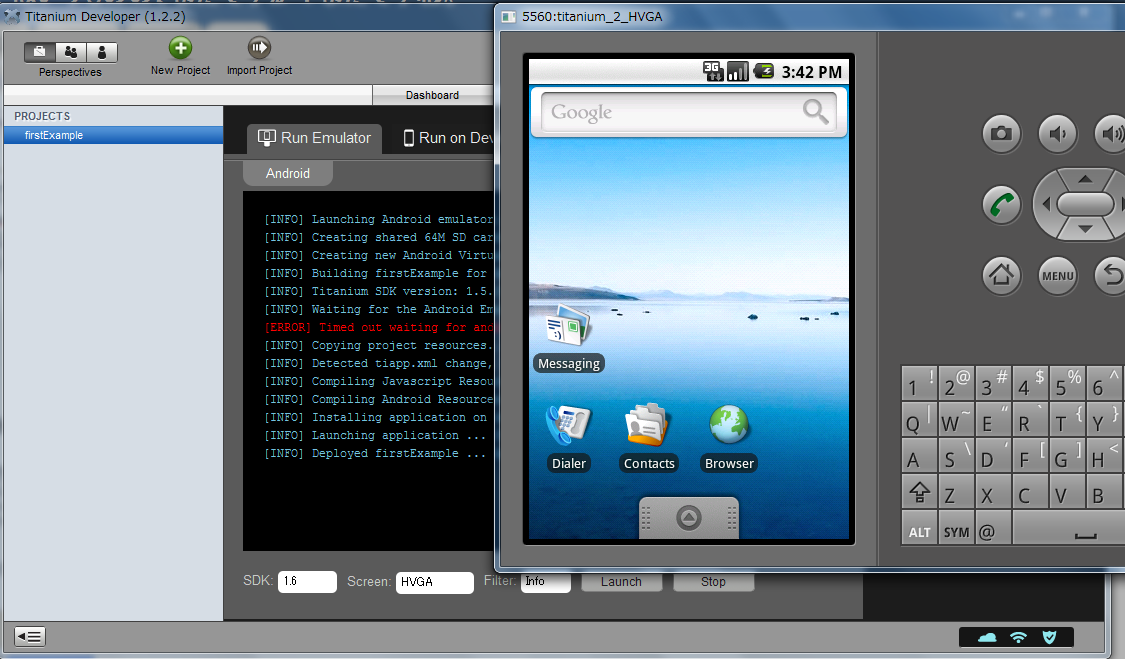Click the Import Project icon
The height and width of the screenshot is (659, 1125).
click(x=259, y=48)
